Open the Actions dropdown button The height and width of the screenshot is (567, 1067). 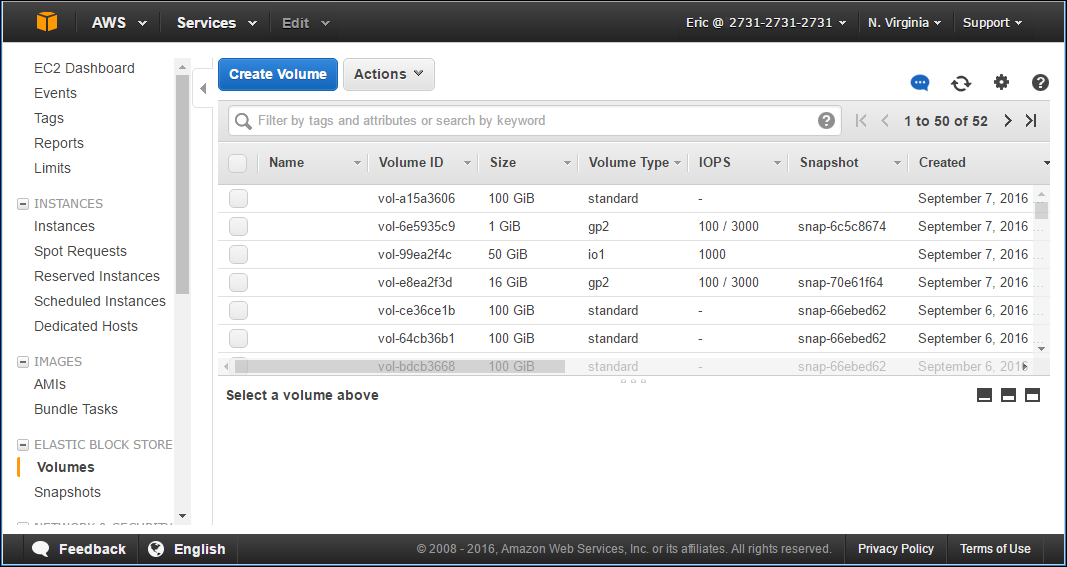[x=389, y=74]
